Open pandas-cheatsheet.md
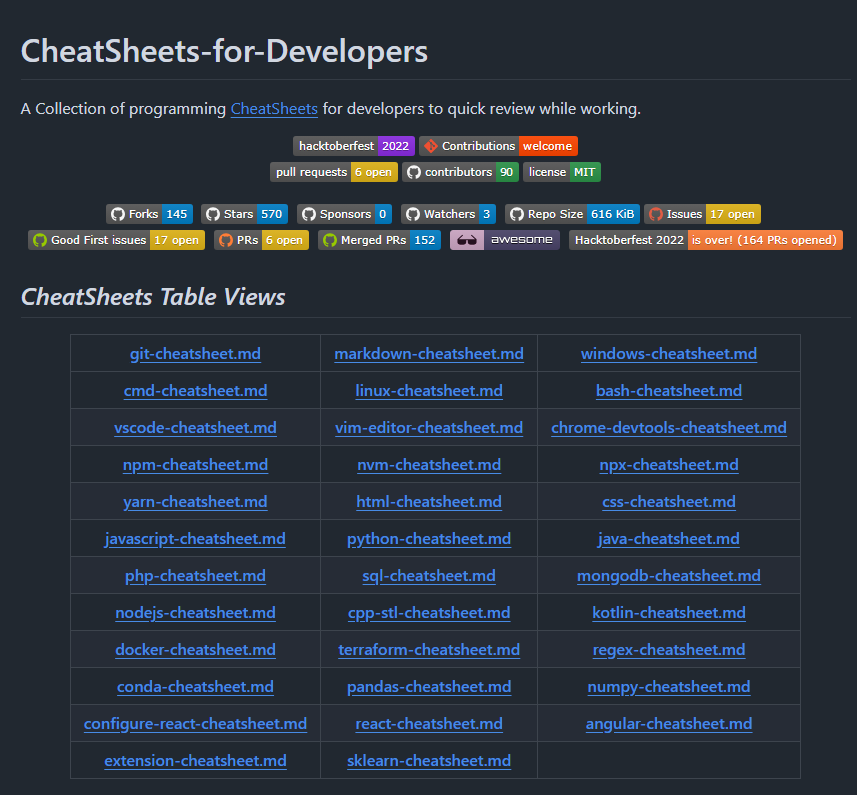The image size is (857, 795). tap(429, 687)
